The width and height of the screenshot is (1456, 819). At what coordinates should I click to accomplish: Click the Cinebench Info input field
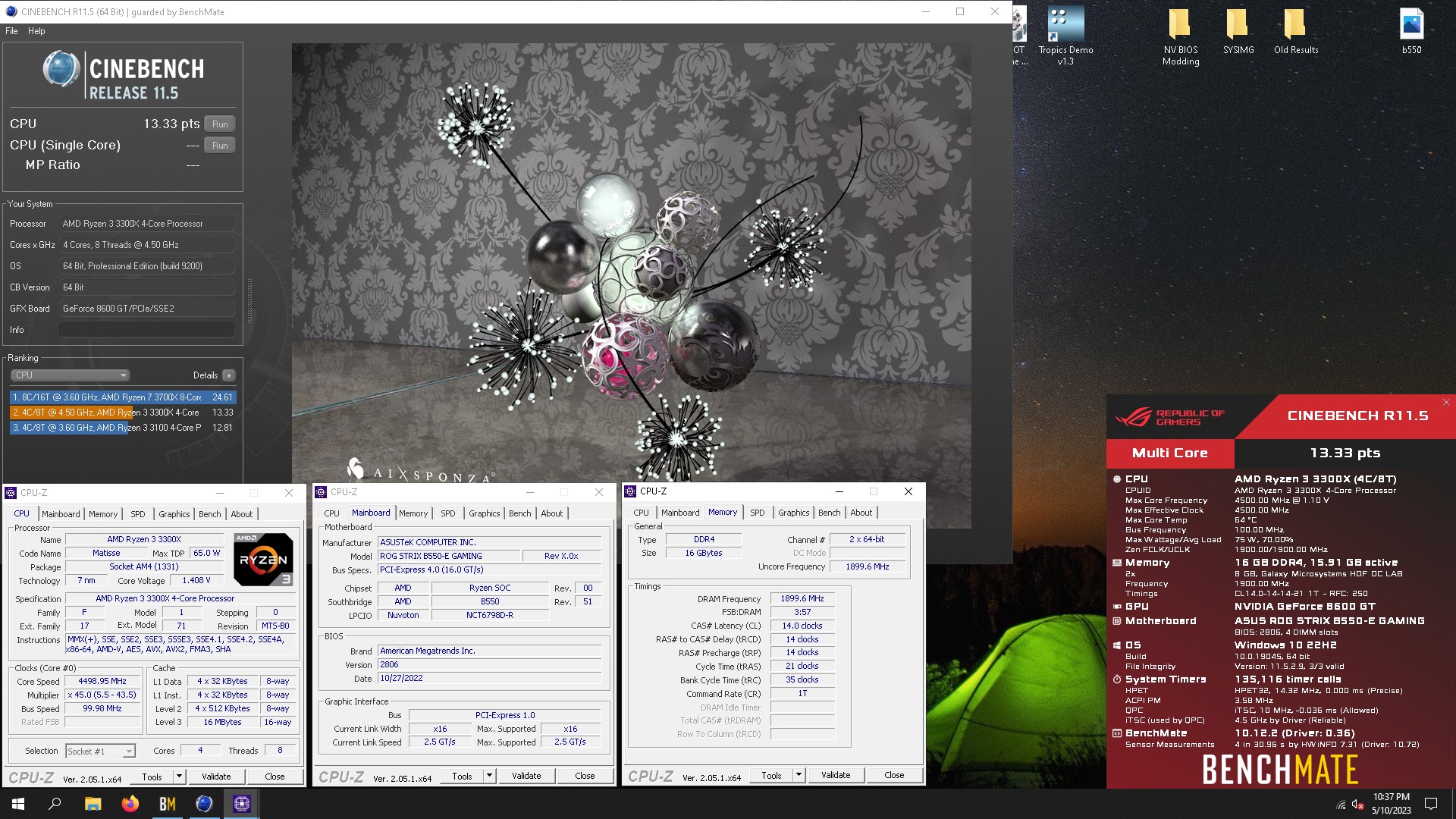coord(147,330)
